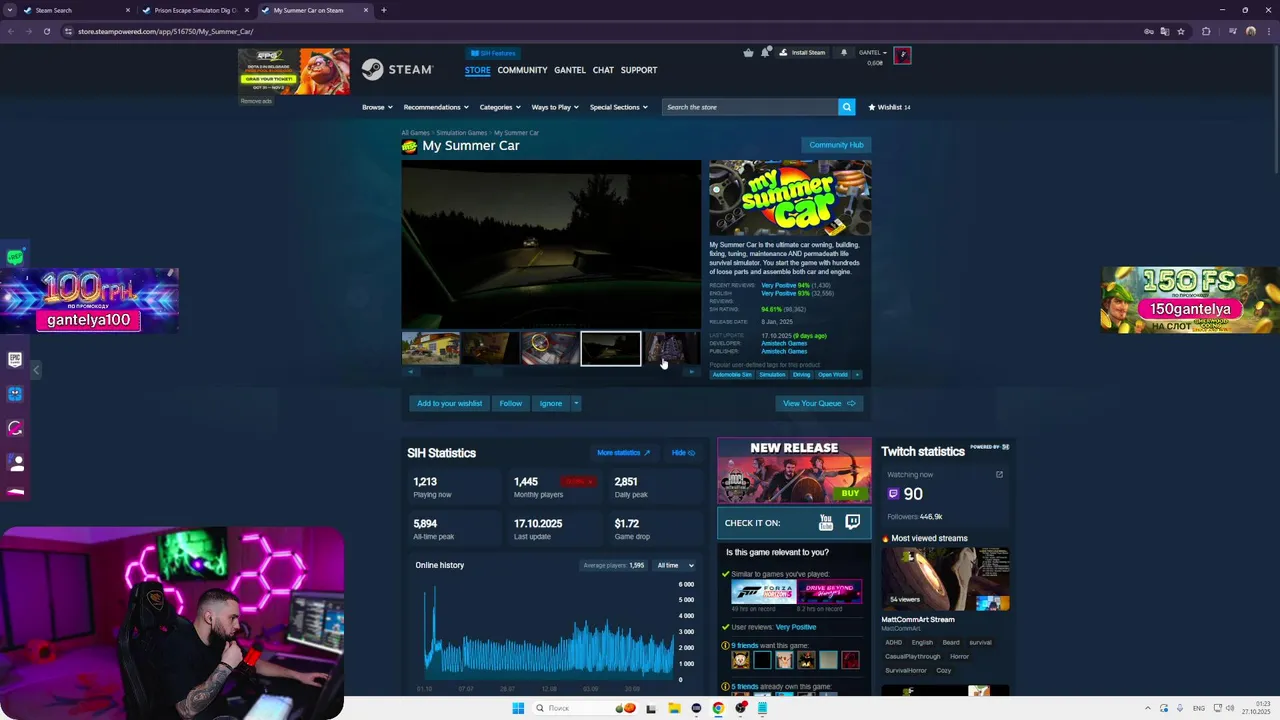Click the browser address bar URL
This screenshot has width=1280, height=720.
tap(165, 31)
